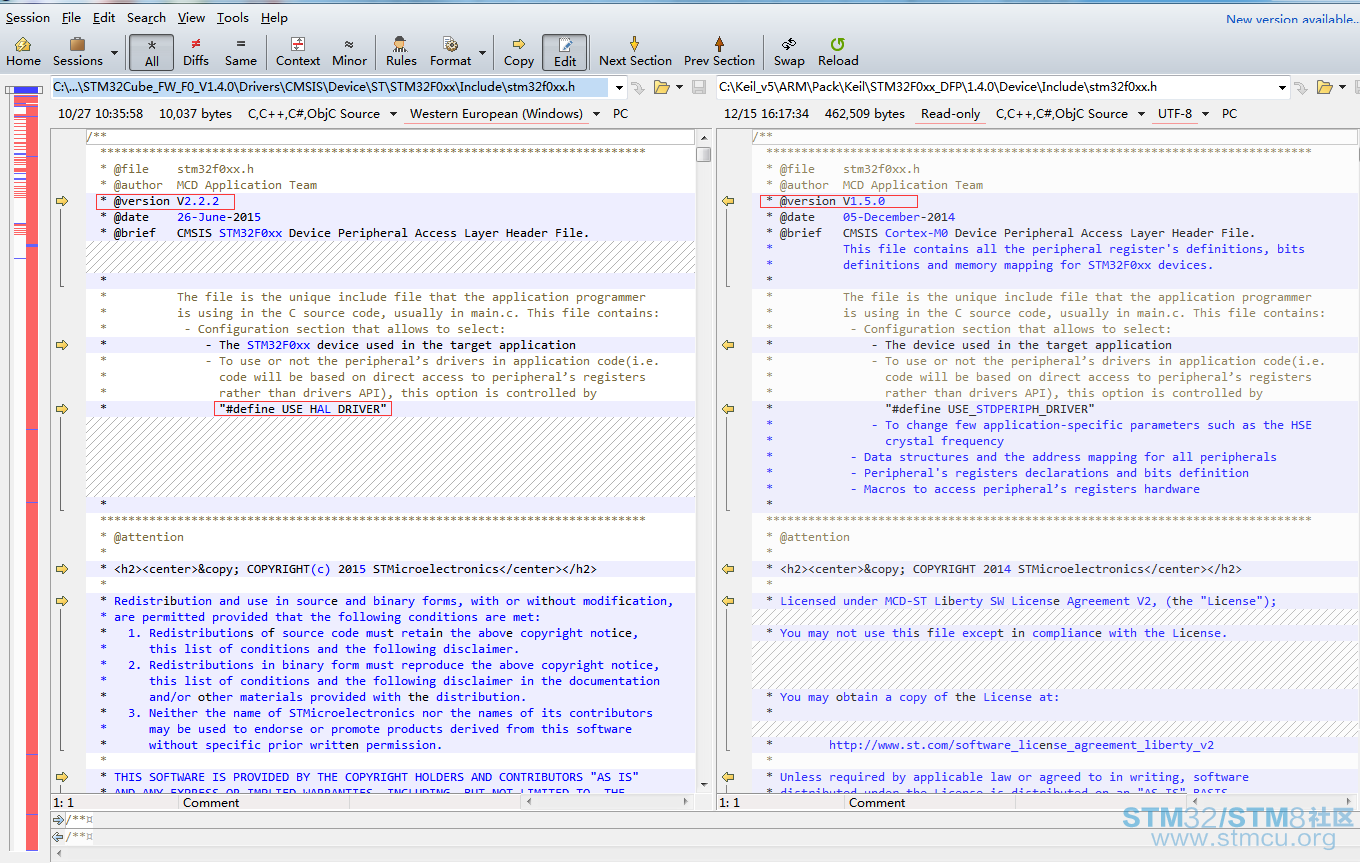Click yellow arrow beside COPYRIGHT(c) 2015 line

(x=62, y=569)
